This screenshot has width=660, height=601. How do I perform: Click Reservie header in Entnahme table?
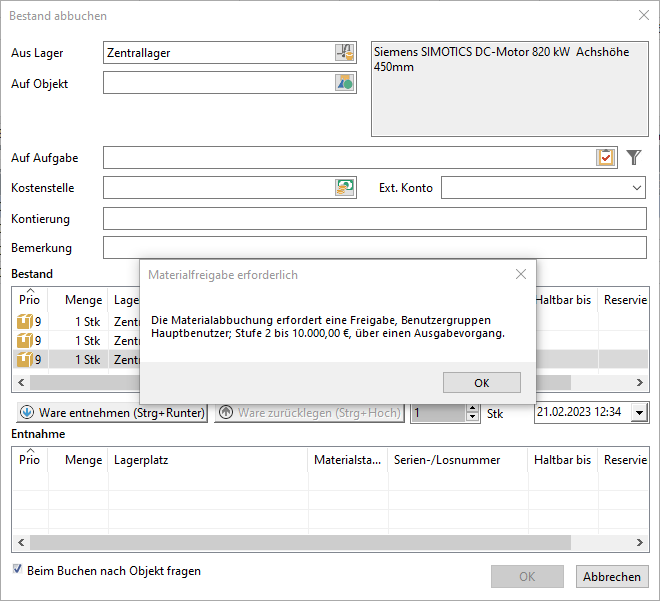tap(625, 460)
